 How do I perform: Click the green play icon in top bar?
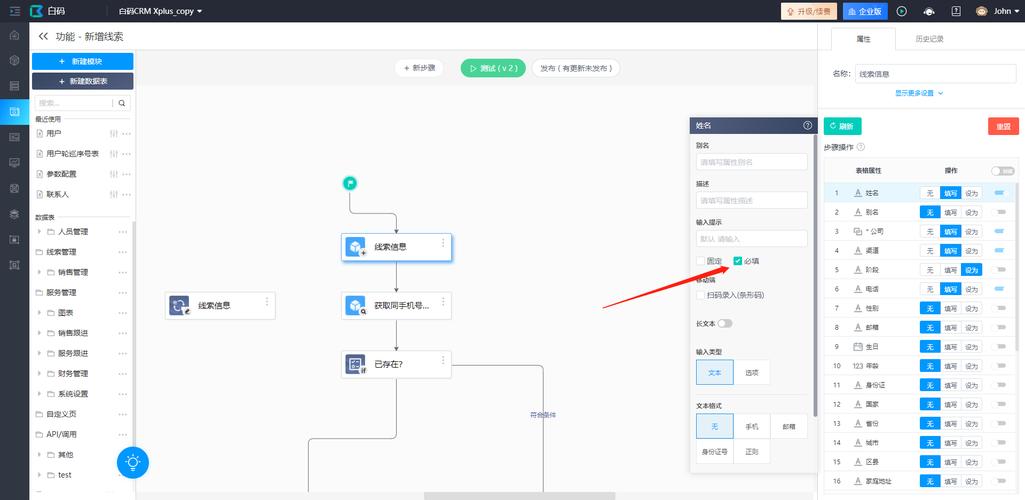click(901, 11)
